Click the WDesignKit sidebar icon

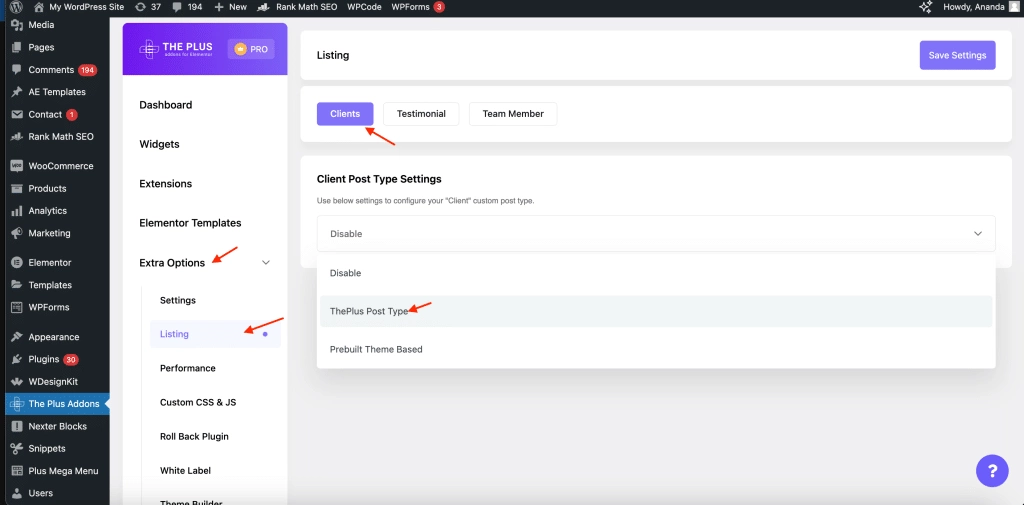(17, 382)
